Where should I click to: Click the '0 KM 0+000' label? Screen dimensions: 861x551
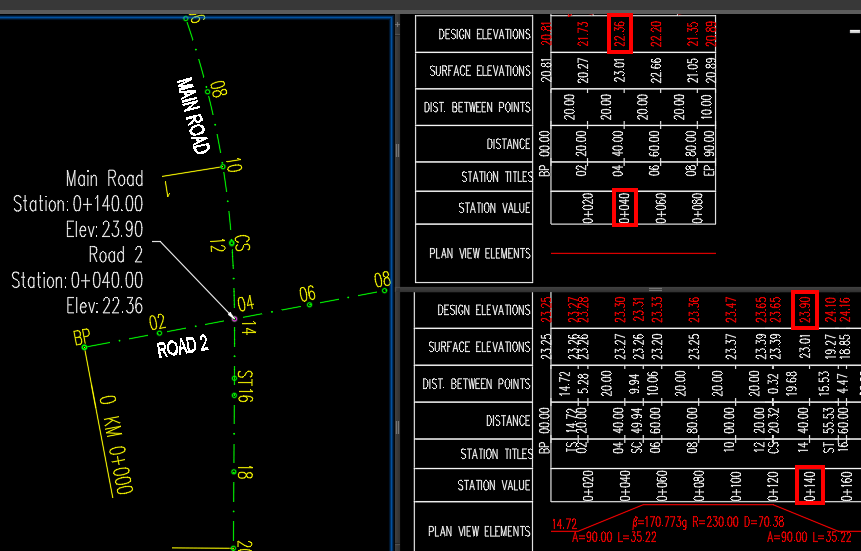point(116,444)
